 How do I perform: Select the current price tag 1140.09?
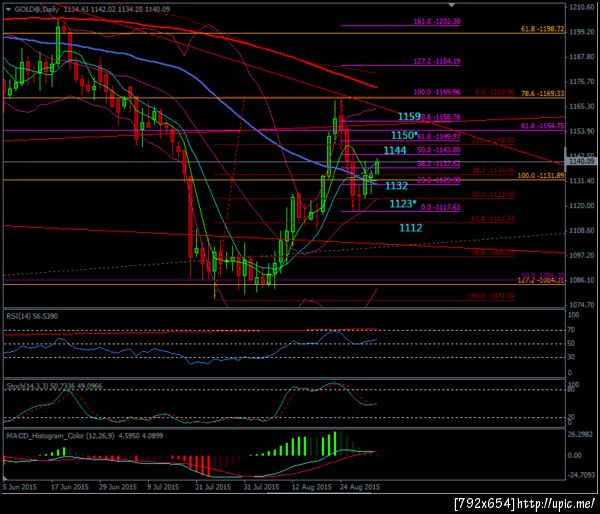point(582,161)
